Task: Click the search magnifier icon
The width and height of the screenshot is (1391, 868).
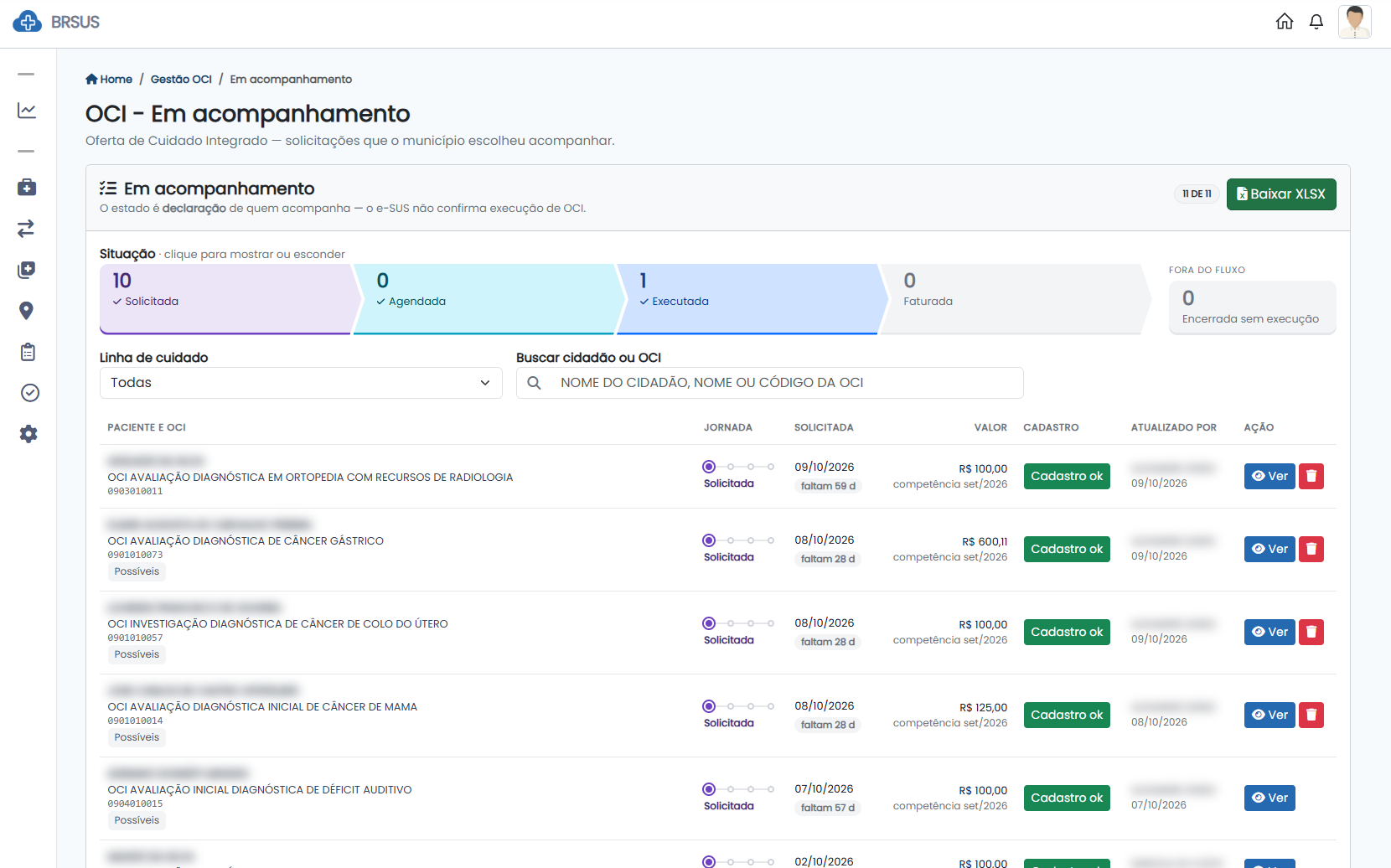Action: pyautogui.click(x=534, y=383)
